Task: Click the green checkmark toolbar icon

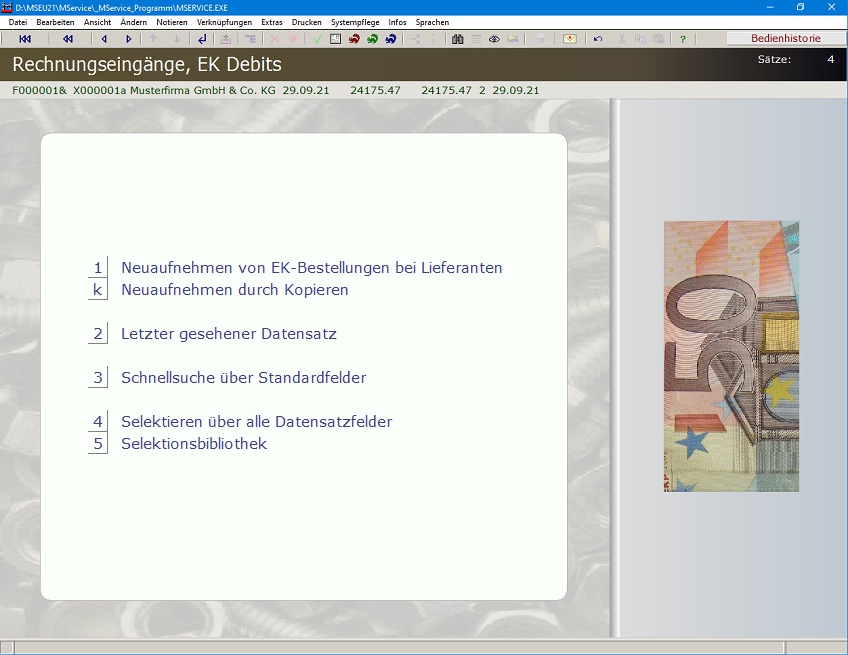Action: [317, 39]
